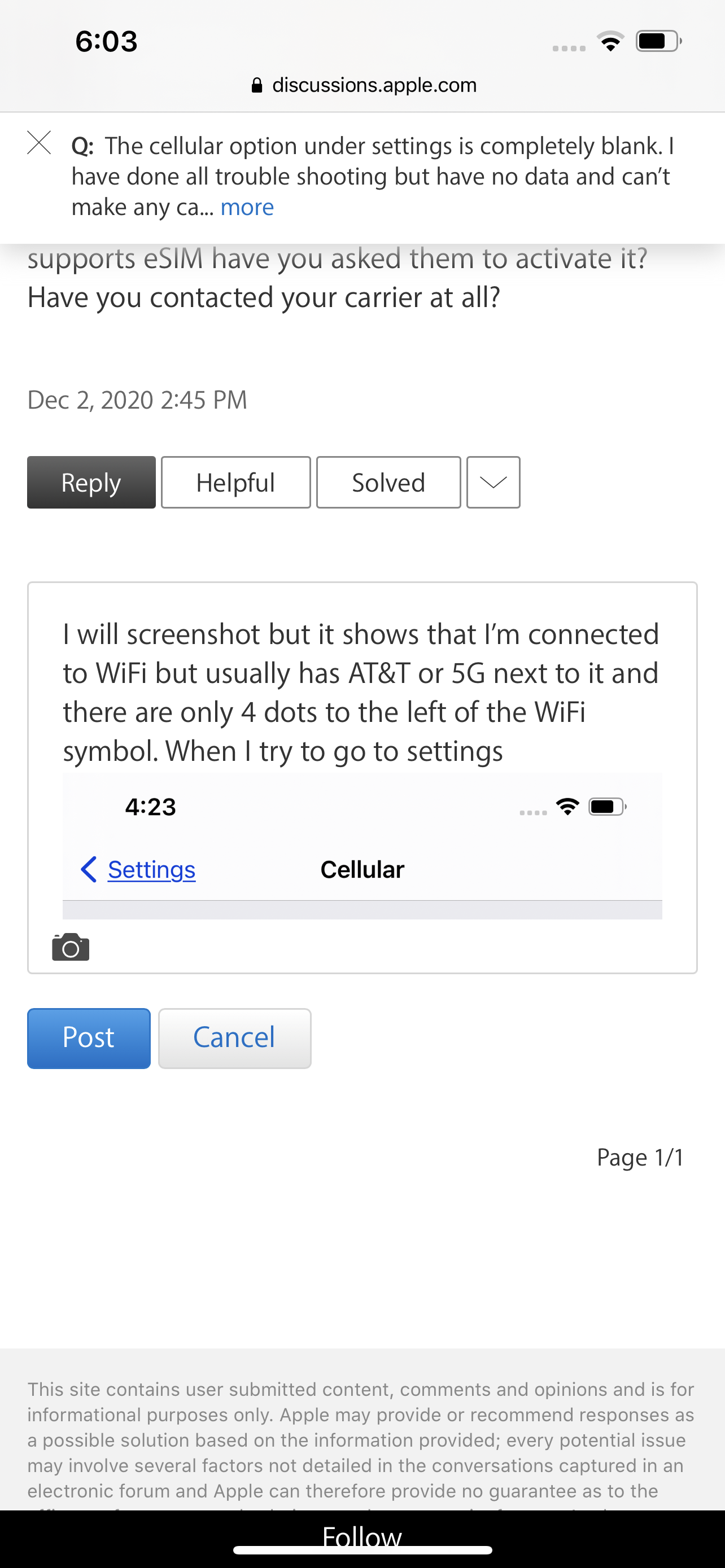The width and height of the screenshot is (725, 1568).
Task: Tap the signal dots in status bar
Action: (569, 48)
